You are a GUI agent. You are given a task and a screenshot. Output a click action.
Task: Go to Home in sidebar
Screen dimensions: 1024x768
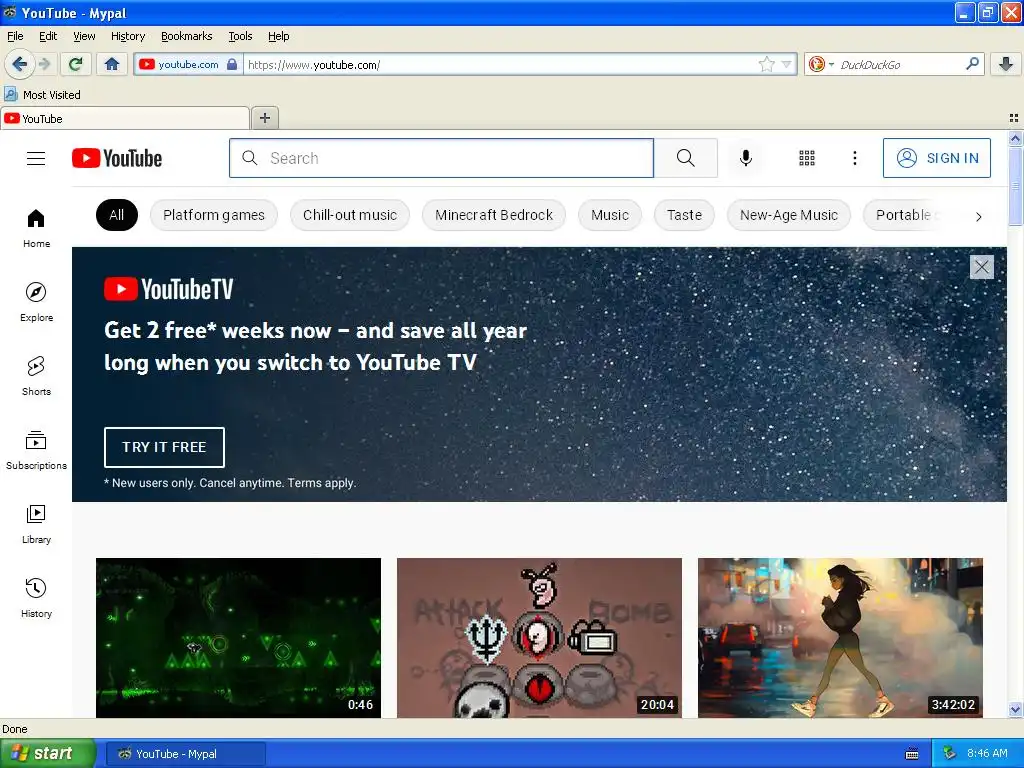pyautogui.click(x=36, y=229)
